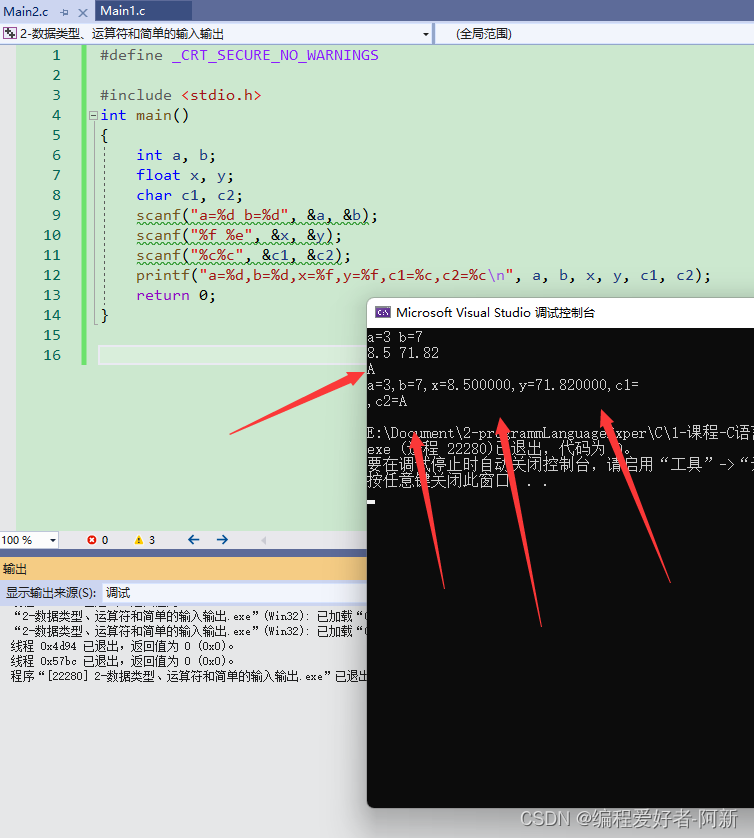Viewport: 754px width, 838px height.
Task: Click console output line c2=A
Action: (387, 401)
